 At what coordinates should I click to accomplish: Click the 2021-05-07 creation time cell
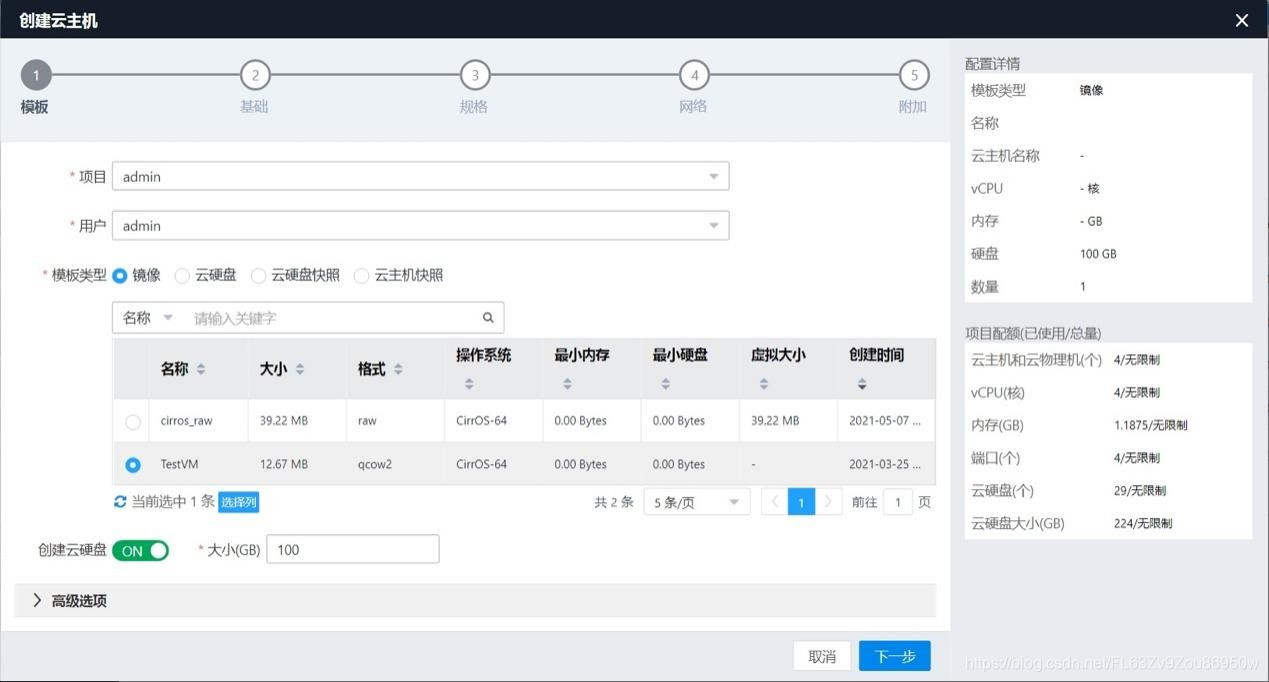(885, 421)
